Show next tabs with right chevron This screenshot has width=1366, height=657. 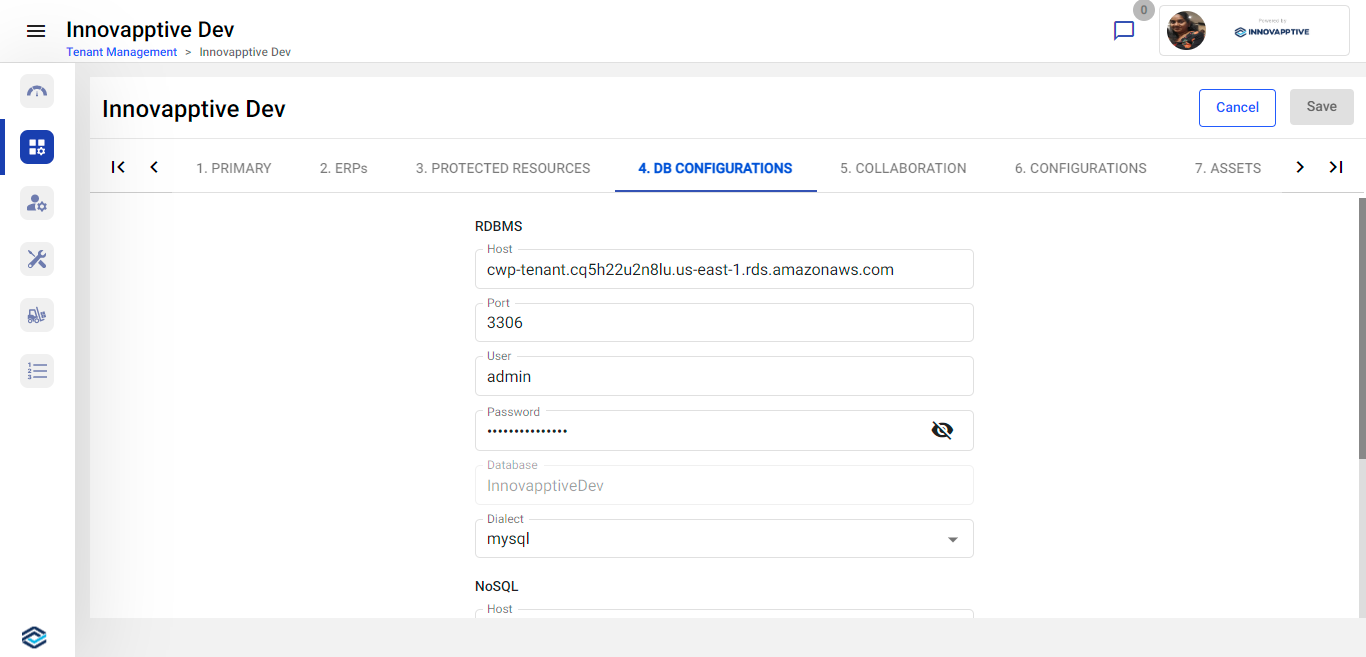[x=1300, y=167]
